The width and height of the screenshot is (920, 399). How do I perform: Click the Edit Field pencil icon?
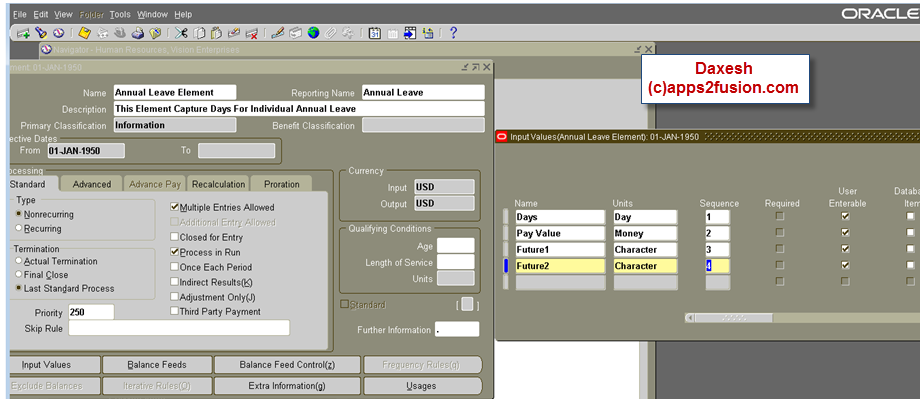click(278, 33)
